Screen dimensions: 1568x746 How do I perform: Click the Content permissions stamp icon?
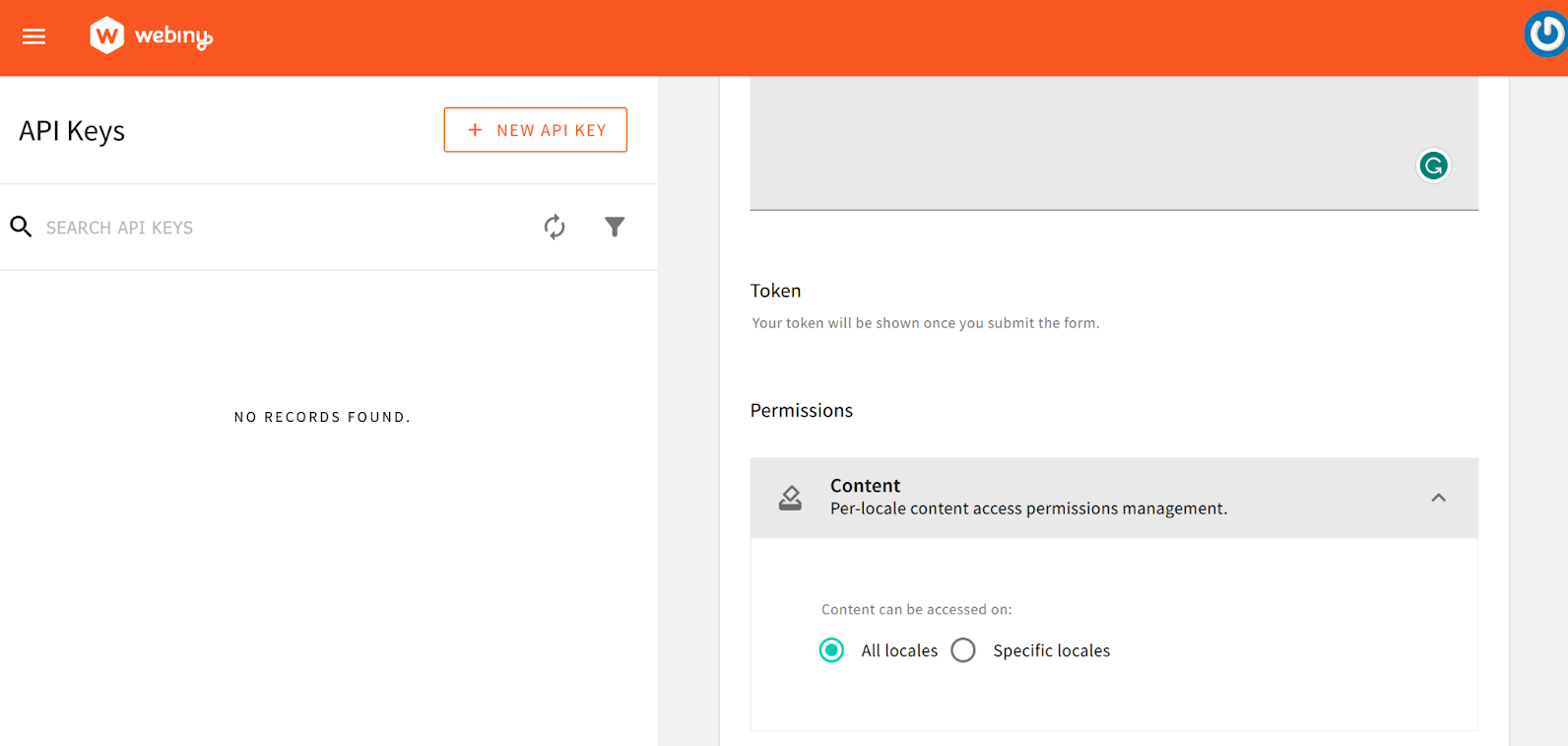coord(790,498)
